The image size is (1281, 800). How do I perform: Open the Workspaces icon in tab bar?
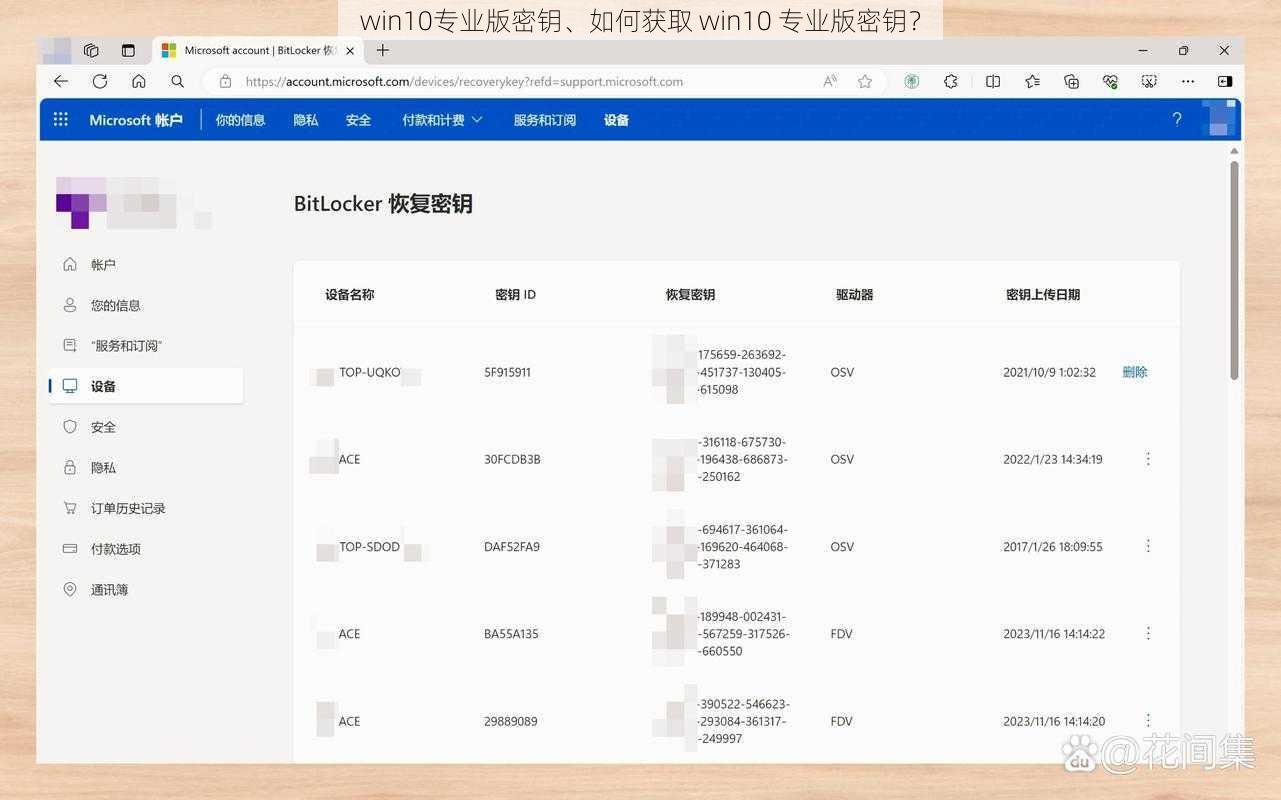pyautogui.click(x=91, y=50)
